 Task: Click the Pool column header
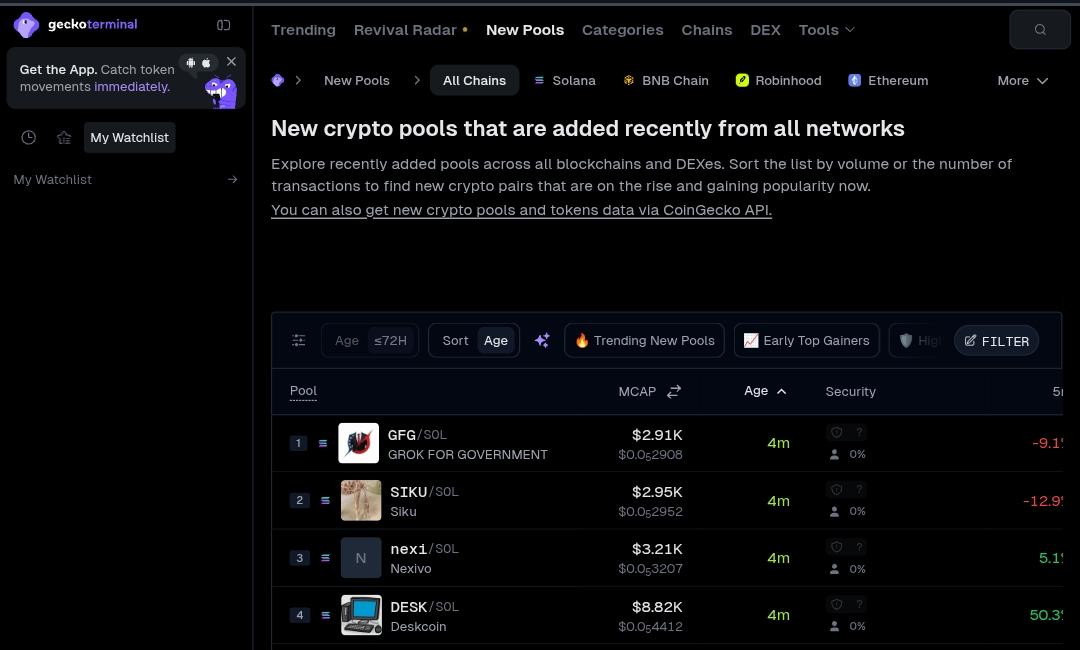(x=303, y=391)
